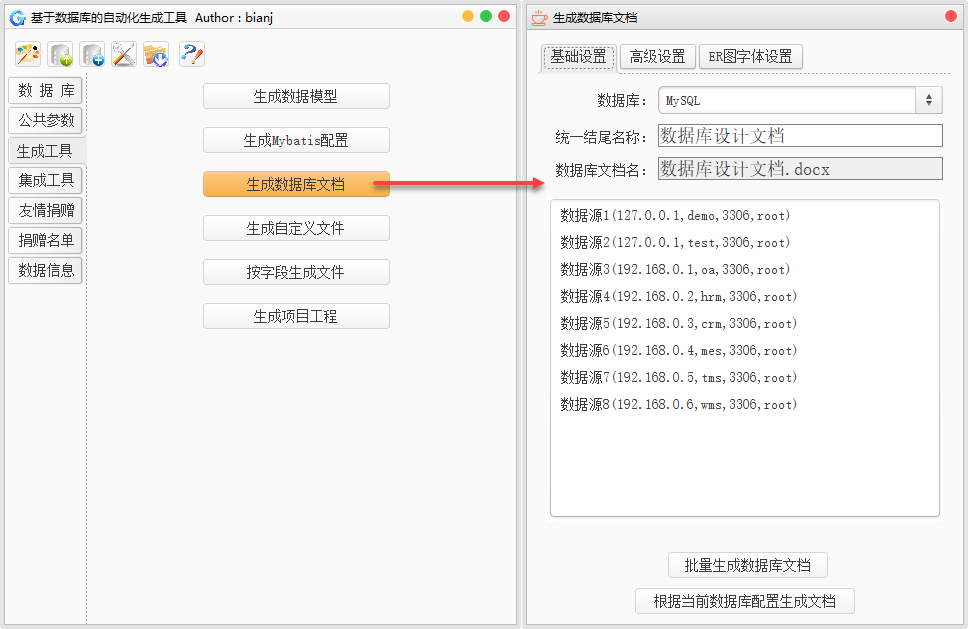
Task: Close the 生成数据库文档 window
Action: [951, 17]
